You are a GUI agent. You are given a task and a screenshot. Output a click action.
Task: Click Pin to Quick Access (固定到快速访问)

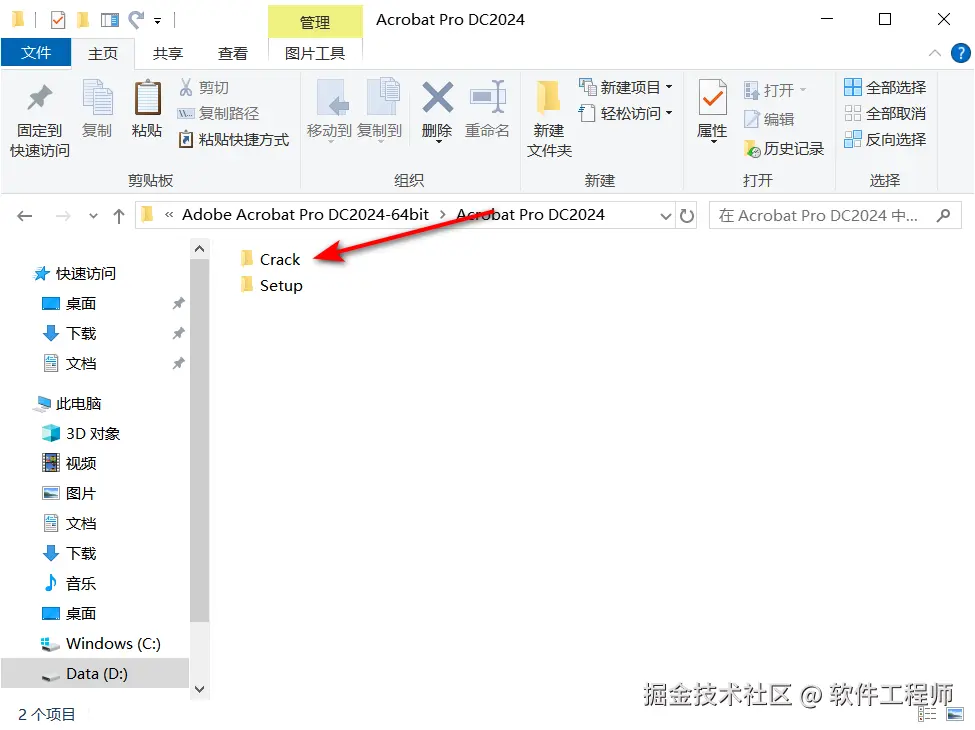(x=40, y=121)
